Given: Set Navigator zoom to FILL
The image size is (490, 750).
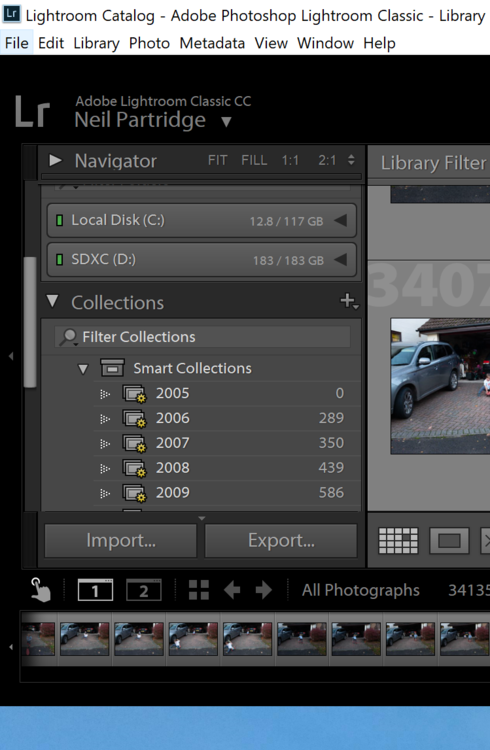Looking at the screenshot, I should [x=254, y=160].
